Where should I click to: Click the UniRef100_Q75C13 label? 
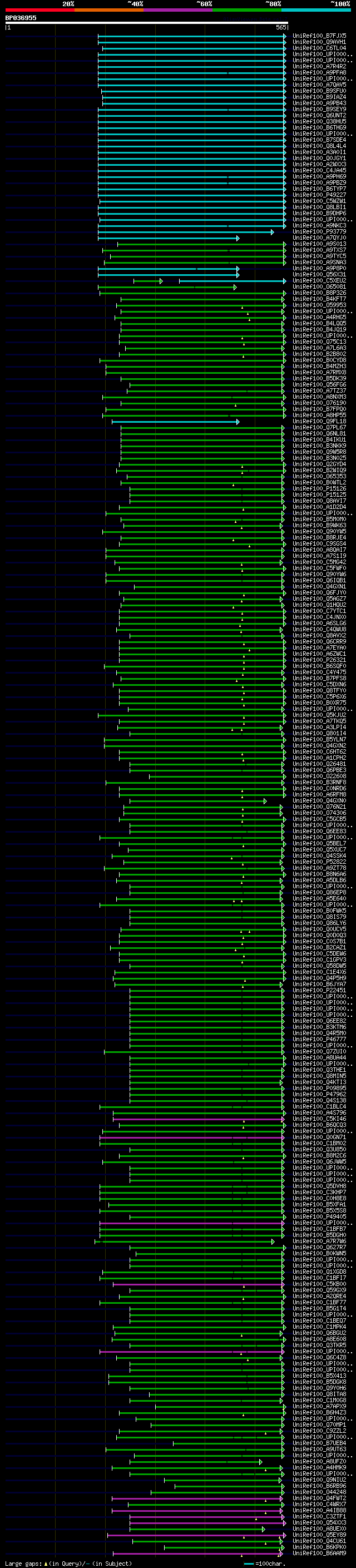pos(319,342)
